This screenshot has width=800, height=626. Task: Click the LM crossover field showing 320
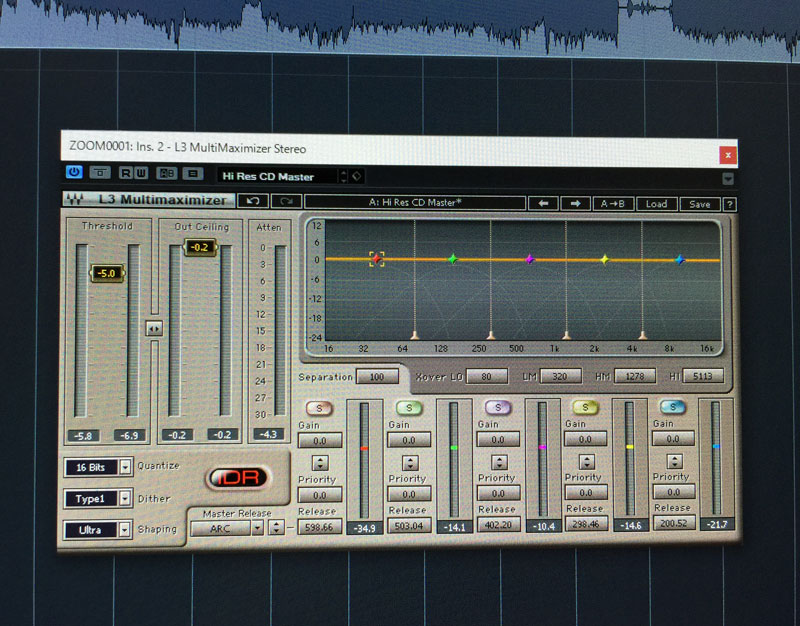560,376
